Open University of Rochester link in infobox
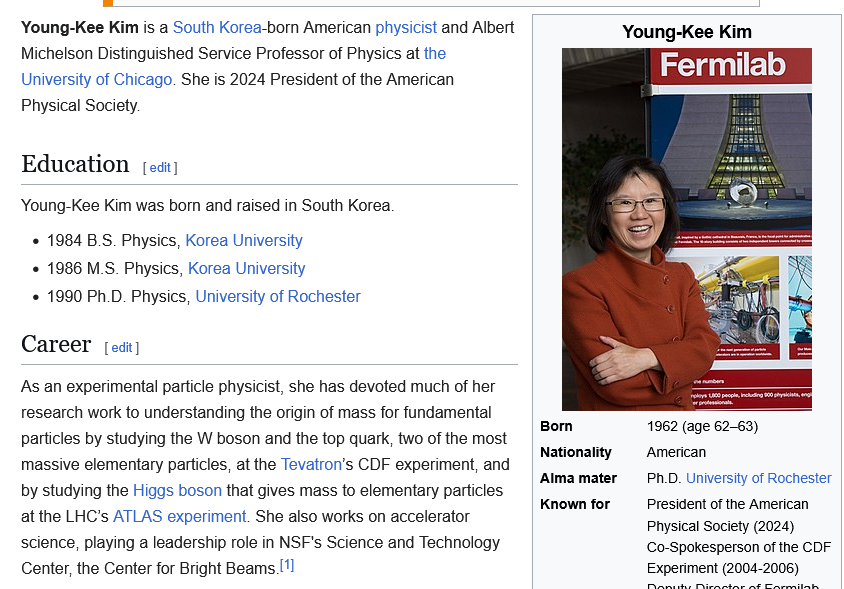The width and height of the screenshot is (844, 589). coord(758,478)
